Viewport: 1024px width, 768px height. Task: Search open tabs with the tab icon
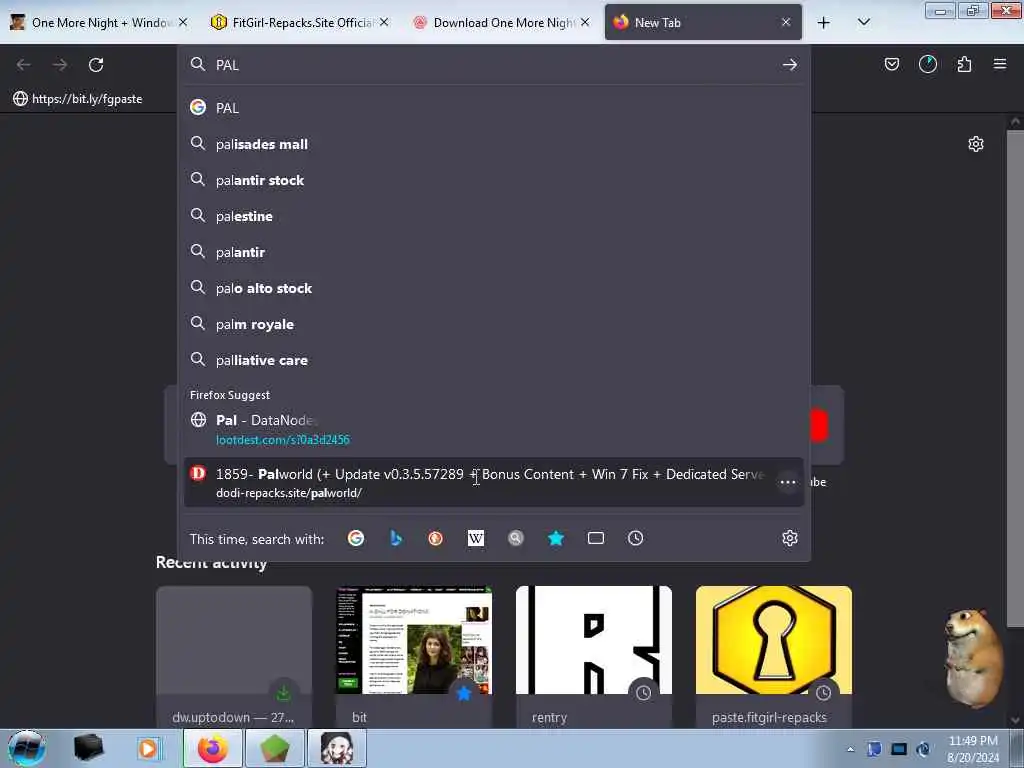click(x=596, y=538)
